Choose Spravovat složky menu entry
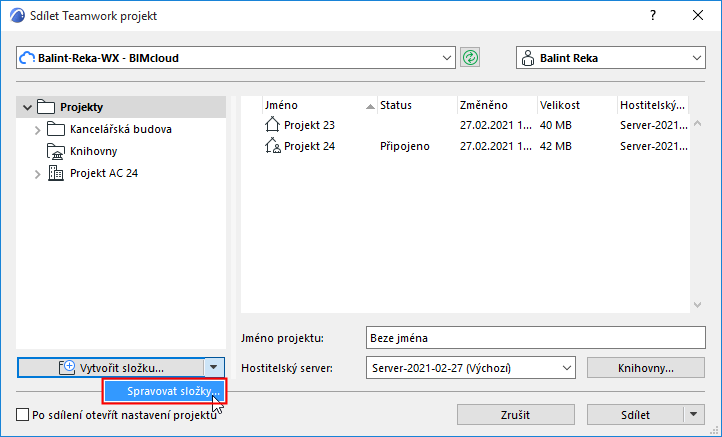The image size is (722, 437). tap(165, 391)
